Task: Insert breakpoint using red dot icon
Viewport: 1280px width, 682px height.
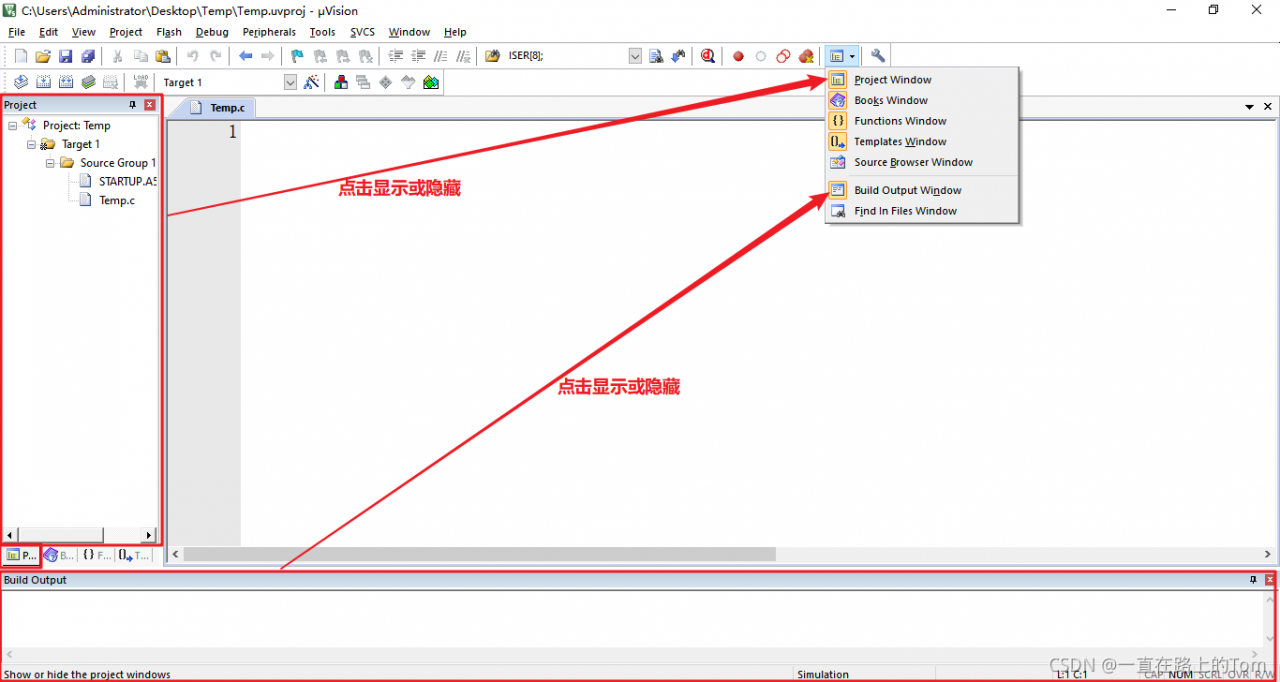Action: 739,57
